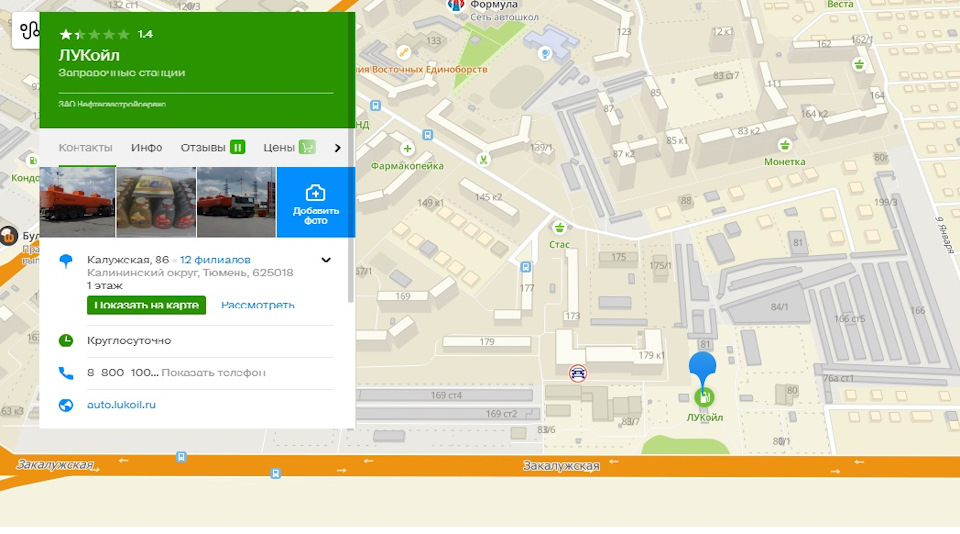Image resolution: width=960 pixels, height=534 pixels.
Task: Click the Монетка label on map
Action: [785, 162]
